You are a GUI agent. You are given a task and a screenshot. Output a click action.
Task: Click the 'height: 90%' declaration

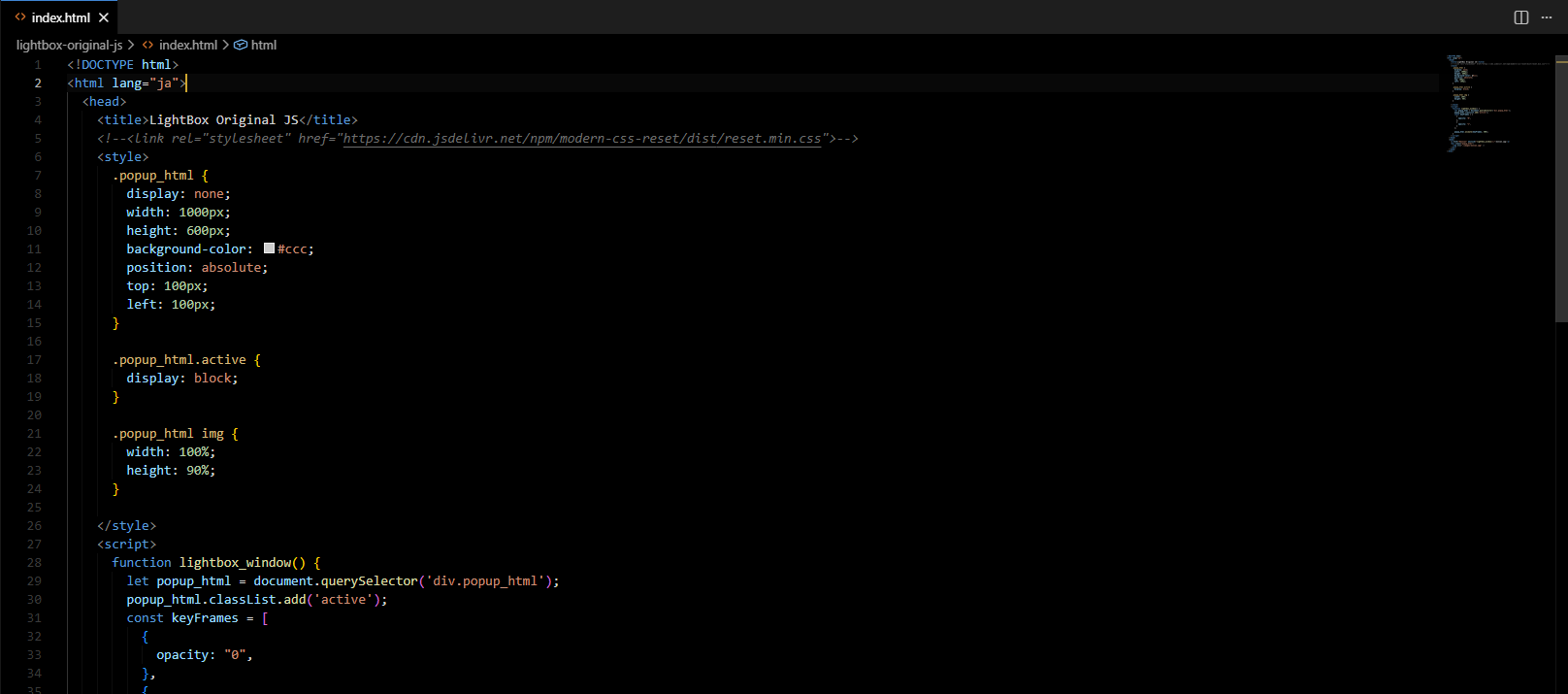click(171, 471)
